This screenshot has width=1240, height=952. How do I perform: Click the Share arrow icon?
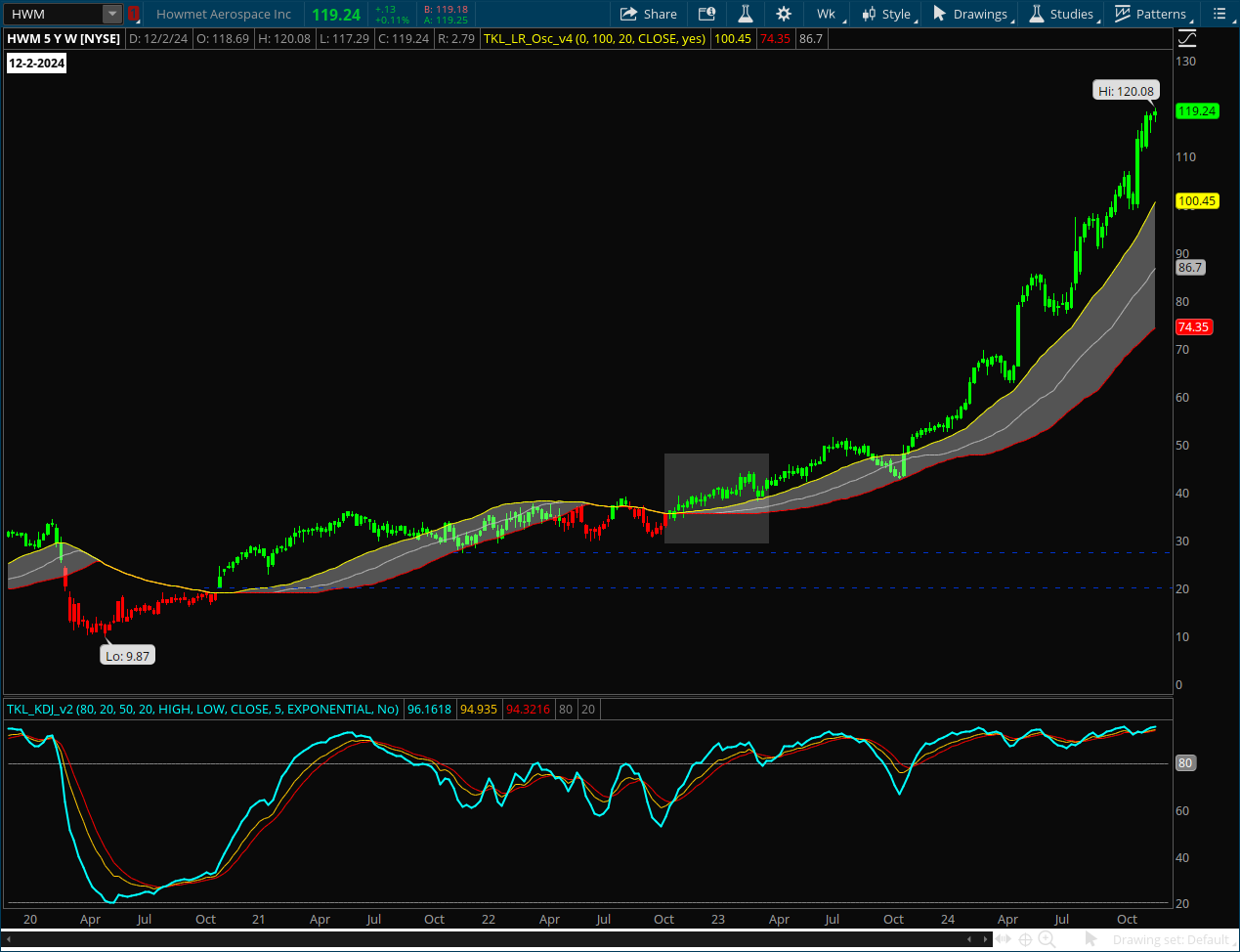(x=628, y=14)
